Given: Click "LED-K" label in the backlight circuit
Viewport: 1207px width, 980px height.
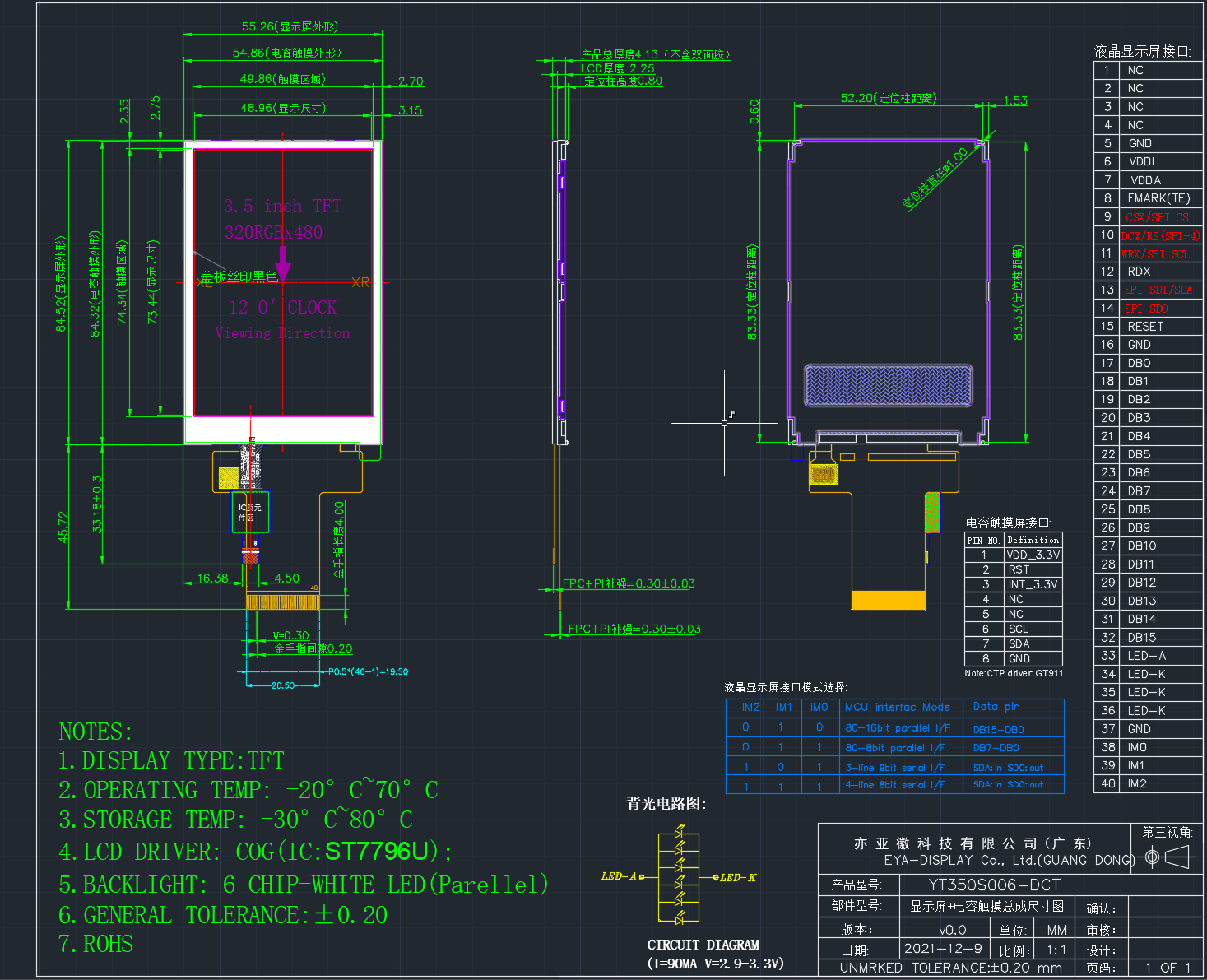Looking at the screenshot, I should [x=737, y=878].
